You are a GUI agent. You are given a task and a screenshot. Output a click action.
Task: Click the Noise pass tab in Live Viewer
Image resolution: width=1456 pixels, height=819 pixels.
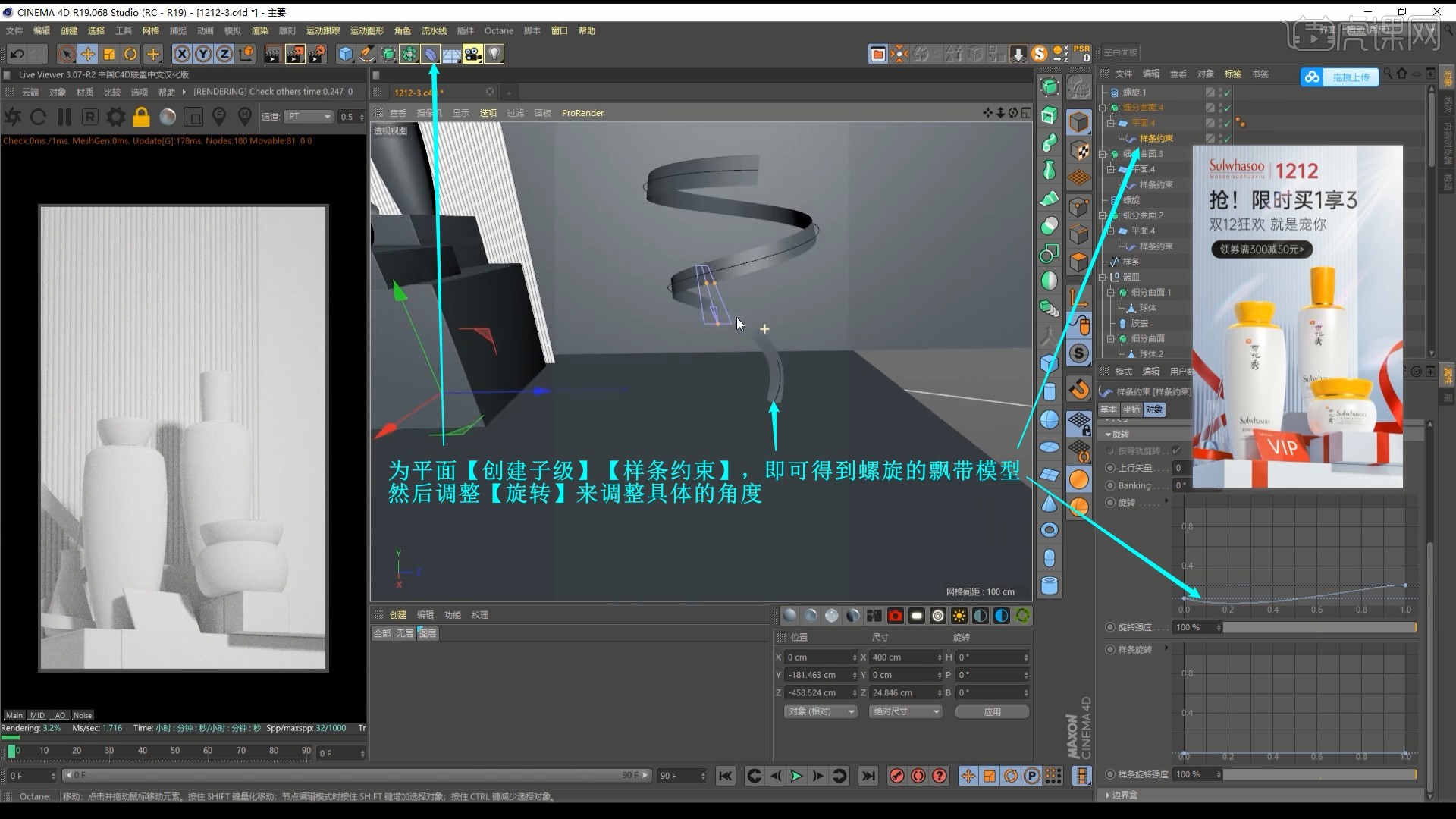coord(83,715)
